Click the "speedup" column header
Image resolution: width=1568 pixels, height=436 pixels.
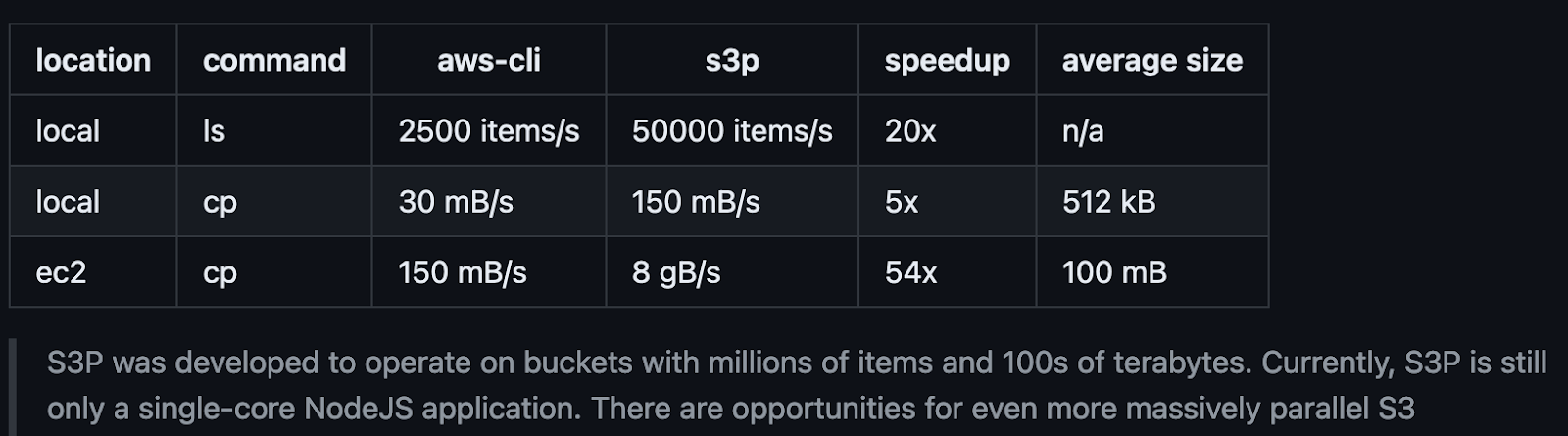click(947, 61)
